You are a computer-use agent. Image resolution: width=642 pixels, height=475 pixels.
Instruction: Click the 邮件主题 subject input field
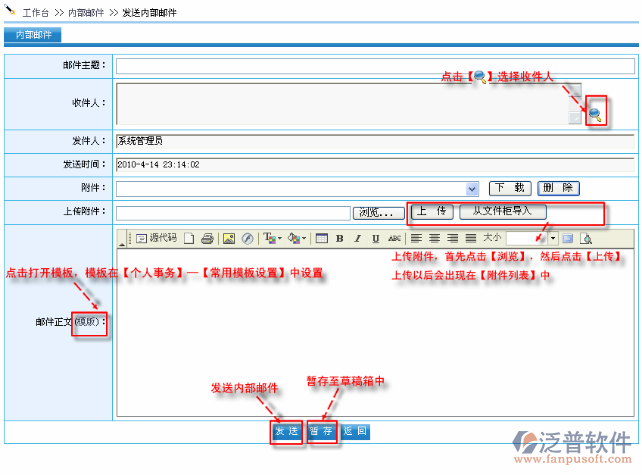(374, 66)
